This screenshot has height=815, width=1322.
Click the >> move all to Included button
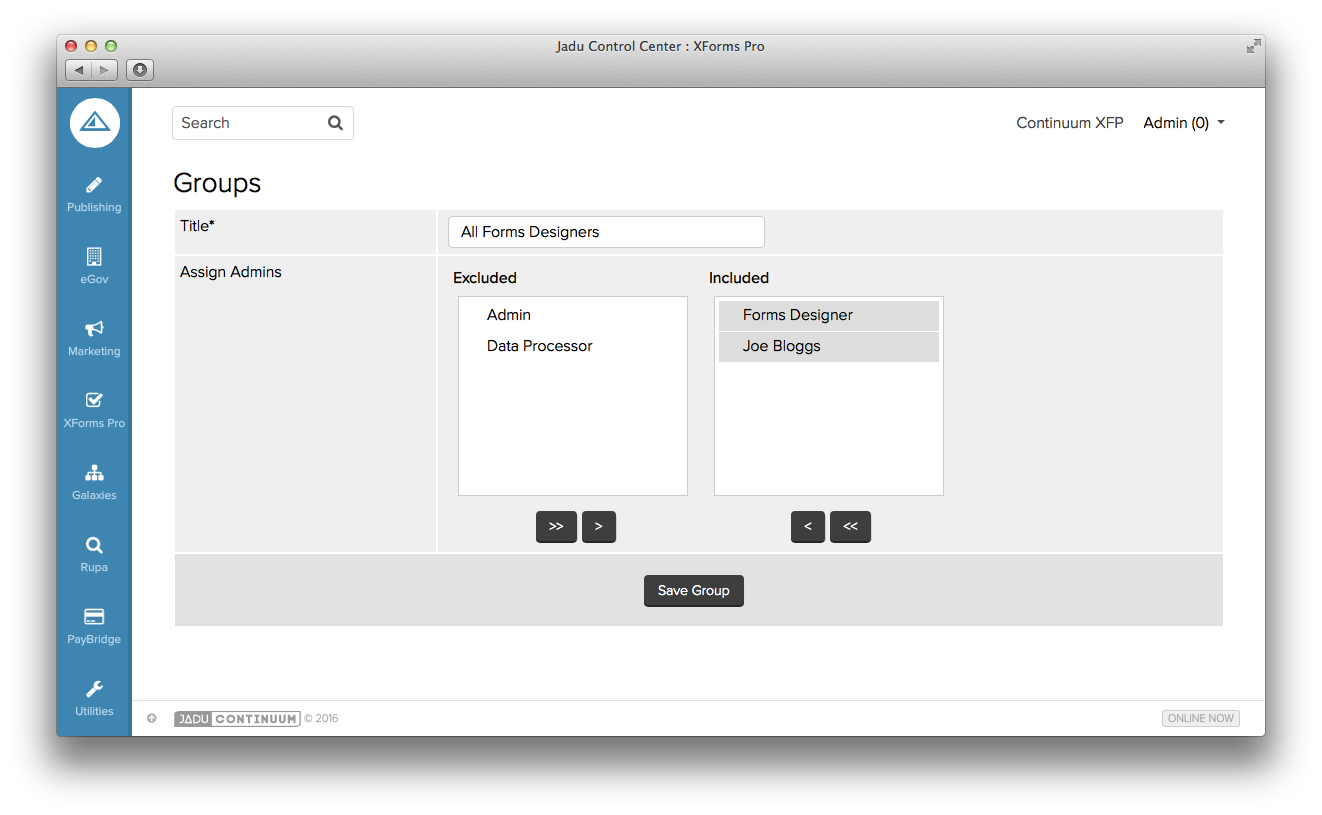[x=556, y=527]
